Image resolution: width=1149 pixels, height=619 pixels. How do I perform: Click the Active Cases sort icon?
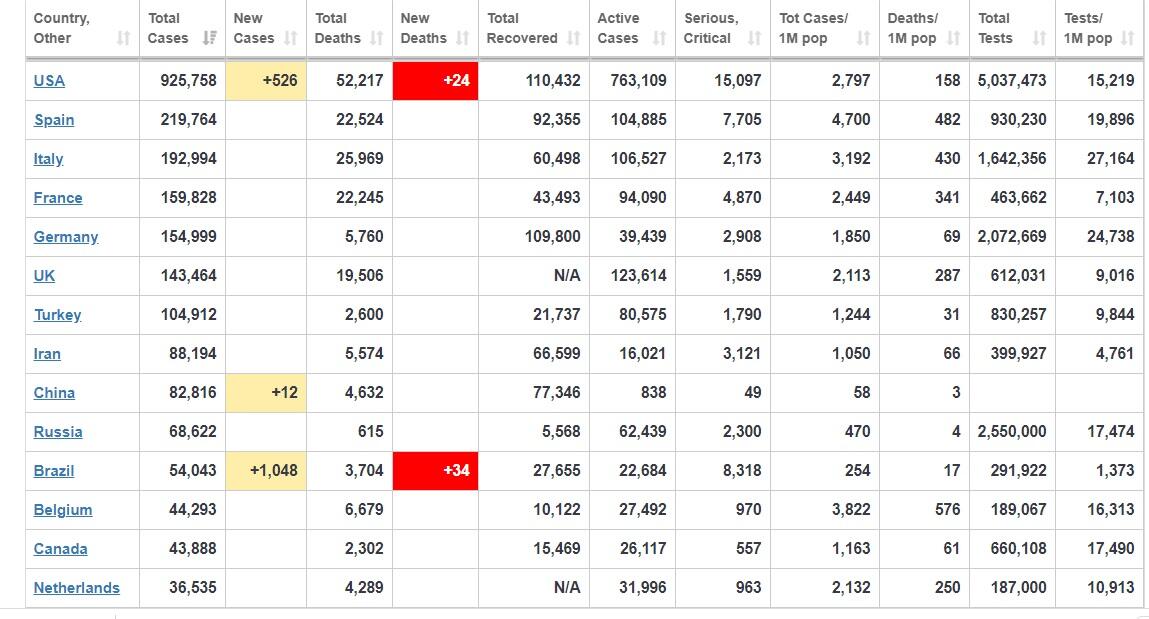tap(660, 38)
